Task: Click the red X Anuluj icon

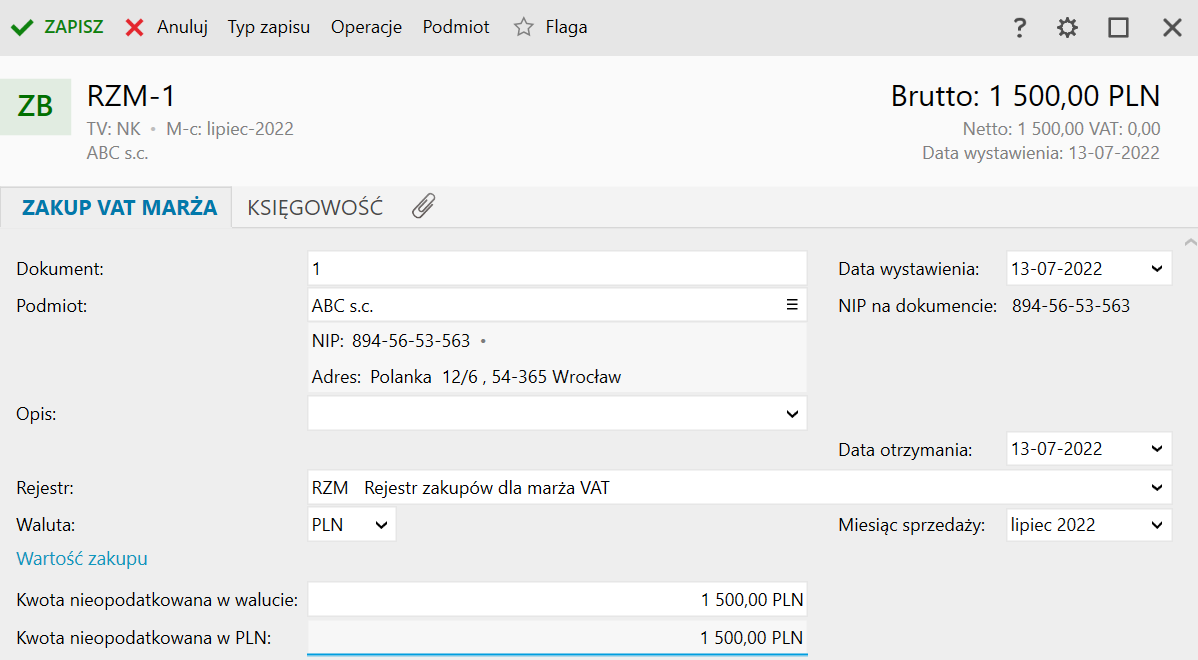Action: click(x=134, y=28)
